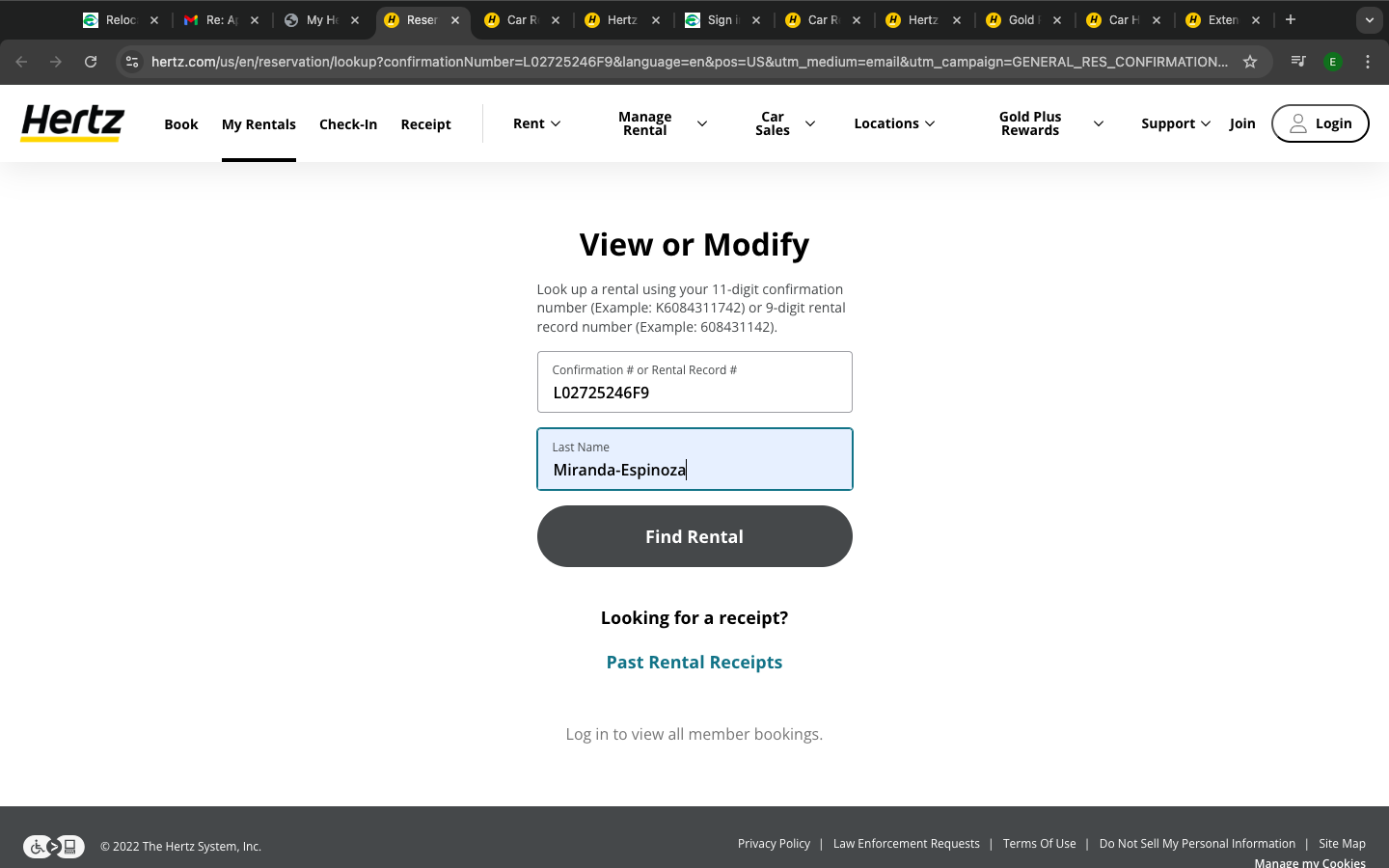The image size is (1389, 868).
Task: Open the Privacy Policy footer link
Action: pos(774,844)
